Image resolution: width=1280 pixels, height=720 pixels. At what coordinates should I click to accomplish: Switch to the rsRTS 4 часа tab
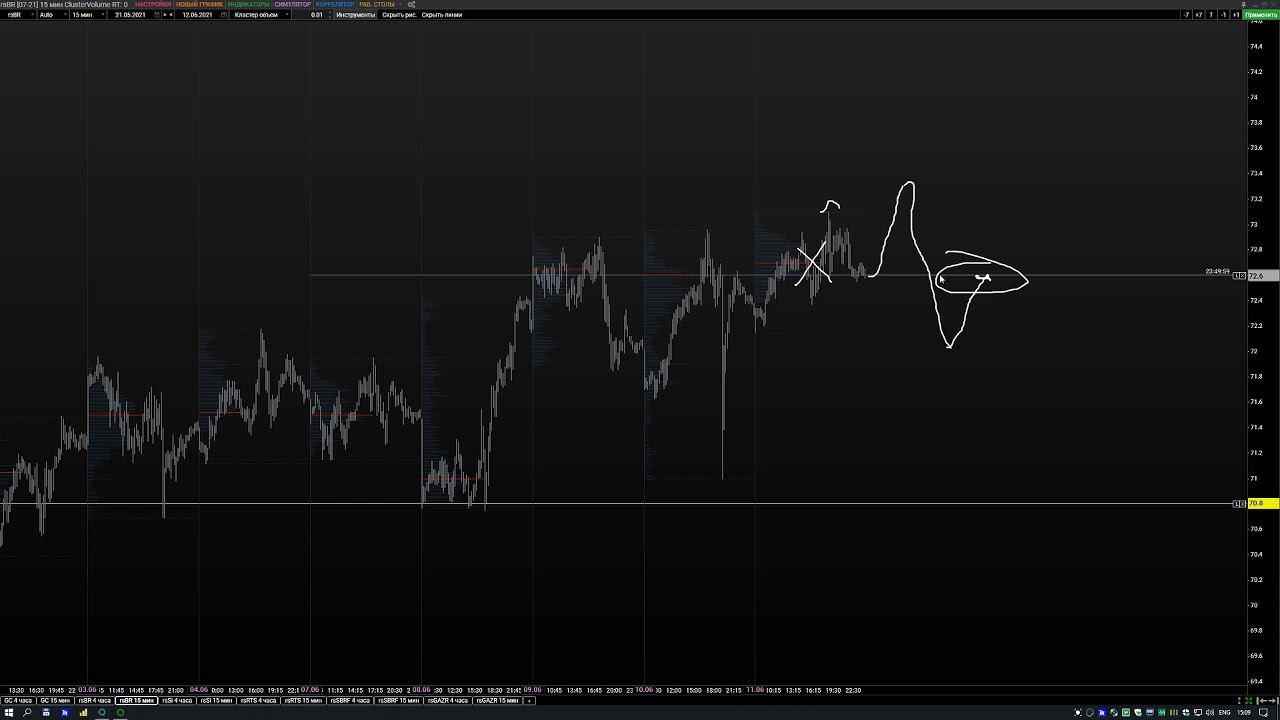click(258, 700)
